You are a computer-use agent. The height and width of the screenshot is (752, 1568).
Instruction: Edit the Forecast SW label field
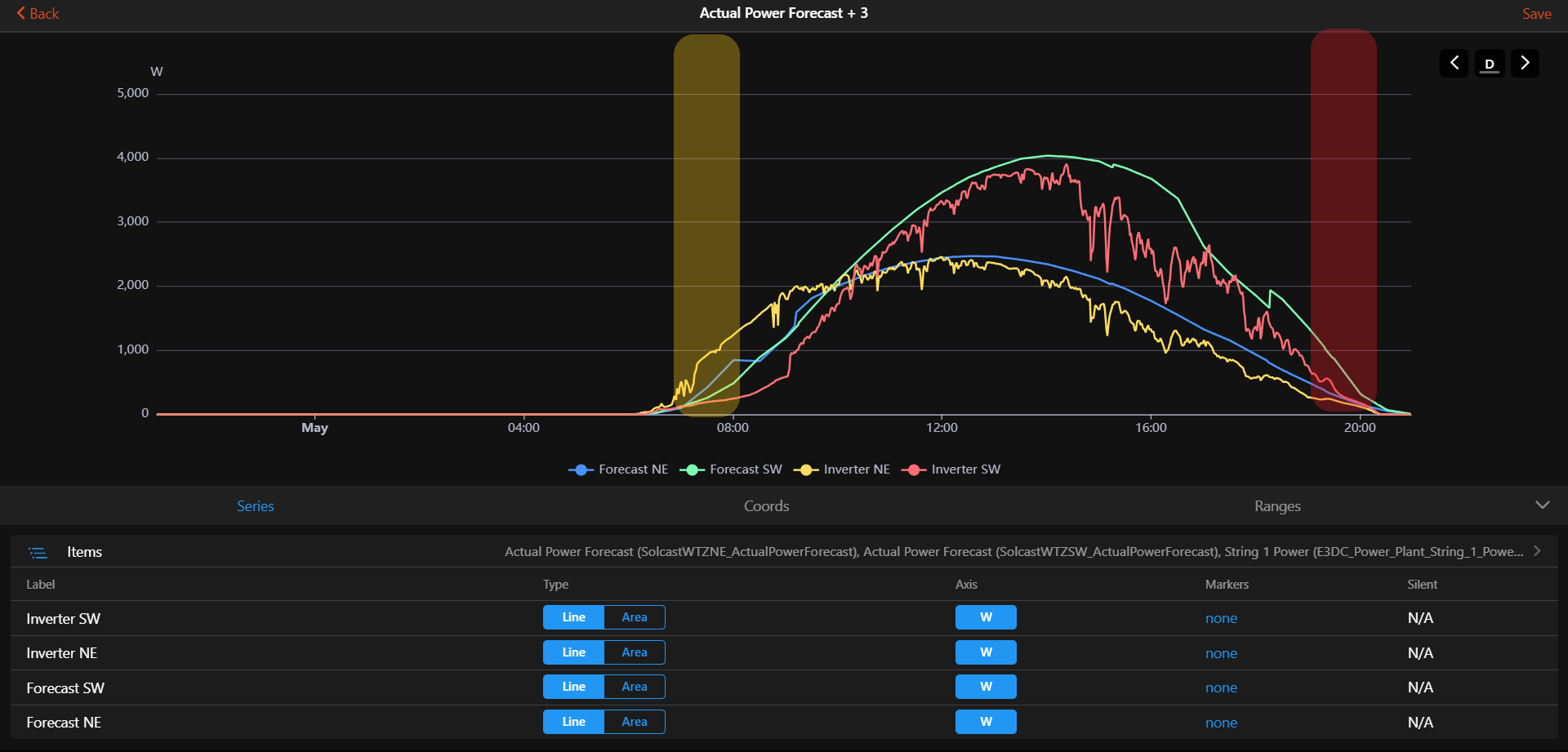click(65, 688)
